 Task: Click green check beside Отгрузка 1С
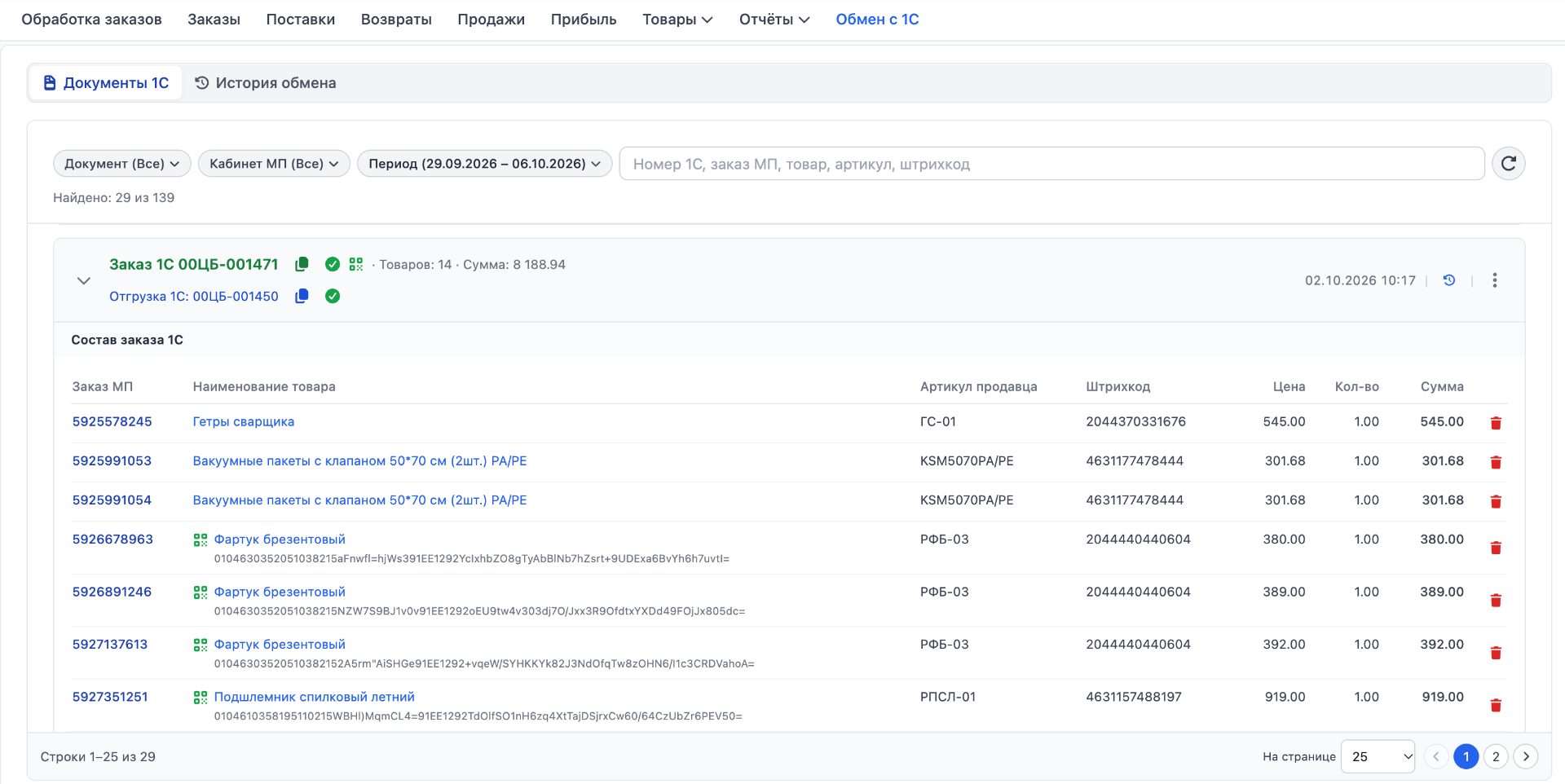point(333,296)
